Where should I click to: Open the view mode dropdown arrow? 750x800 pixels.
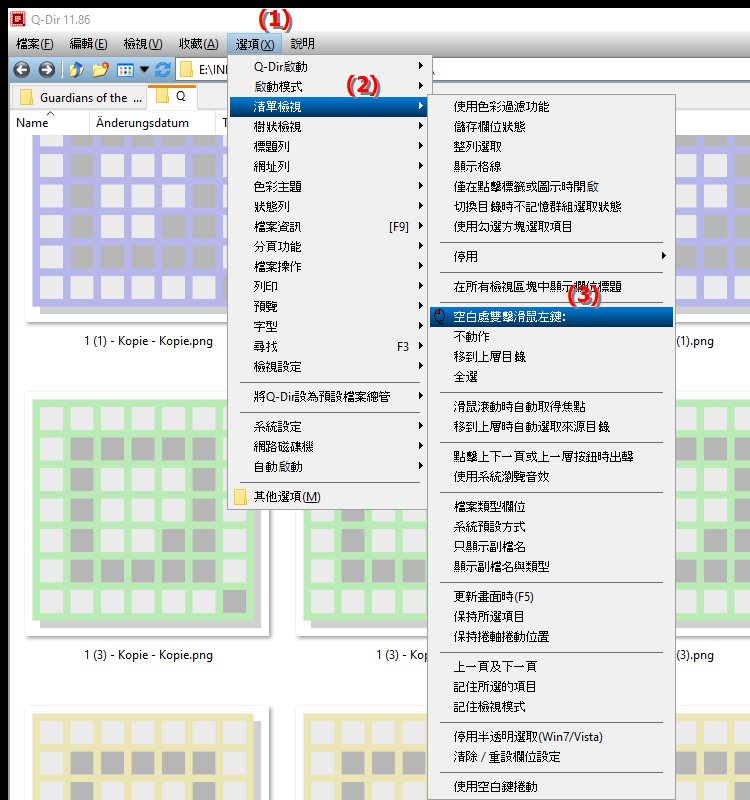click(144, 69)
